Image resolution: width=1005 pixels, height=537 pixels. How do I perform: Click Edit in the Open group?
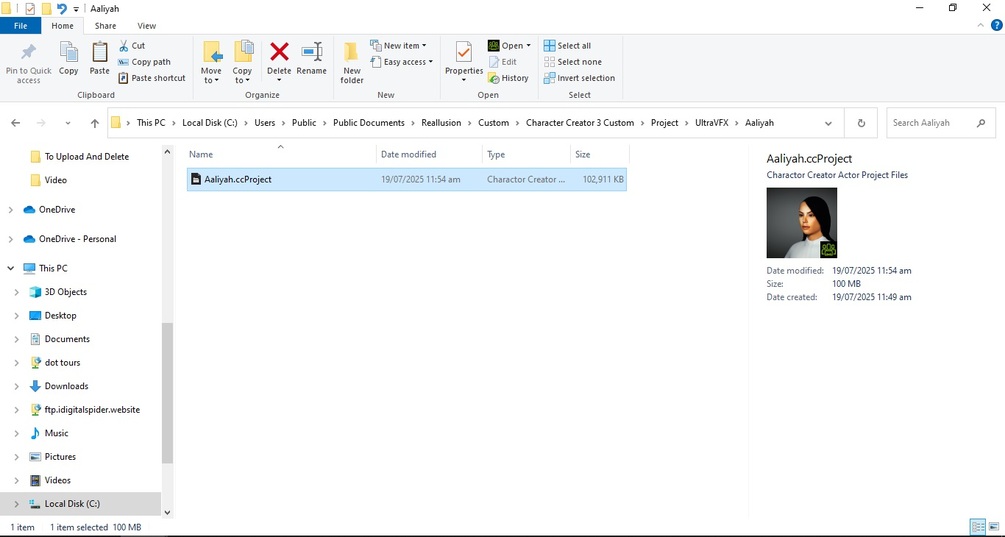[x=502, y=62]
